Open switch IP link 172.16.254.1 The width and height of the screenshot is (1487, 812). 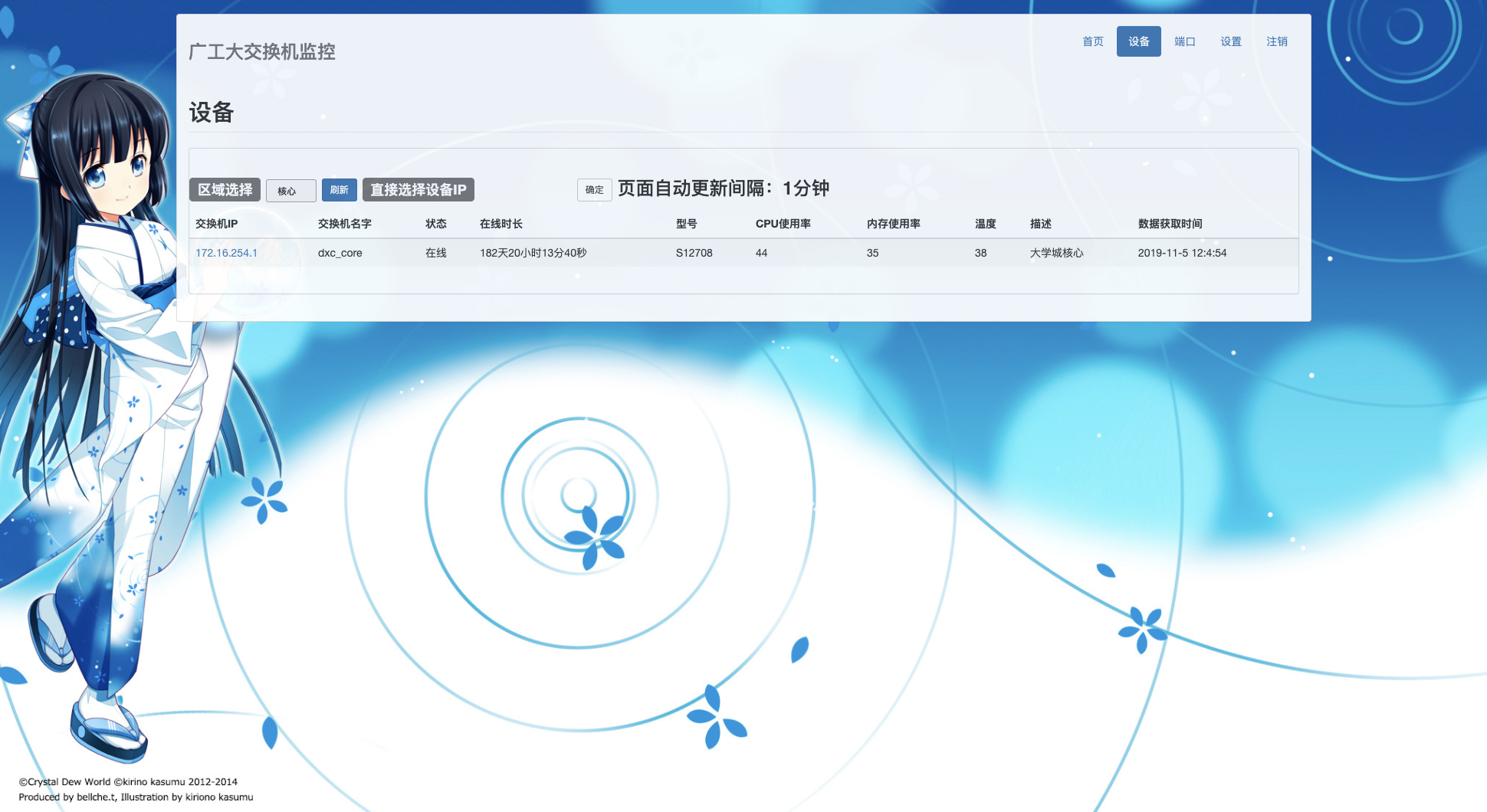[x=226, y=253]
